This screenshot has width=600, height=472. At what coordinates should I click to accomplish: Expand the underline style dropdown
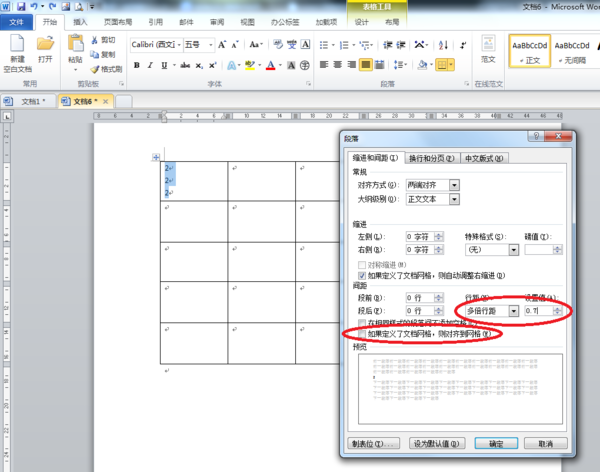[174, 65]
